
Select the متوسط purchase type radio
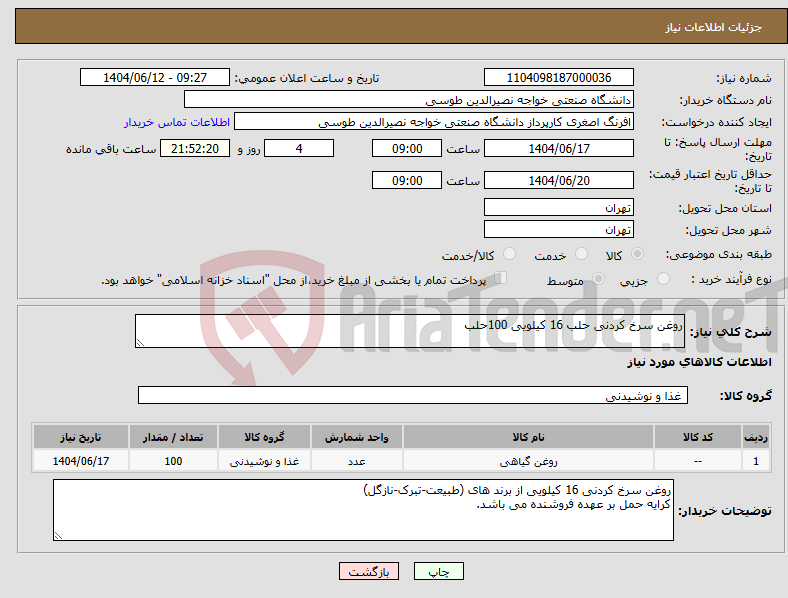[x=598, y=278]
